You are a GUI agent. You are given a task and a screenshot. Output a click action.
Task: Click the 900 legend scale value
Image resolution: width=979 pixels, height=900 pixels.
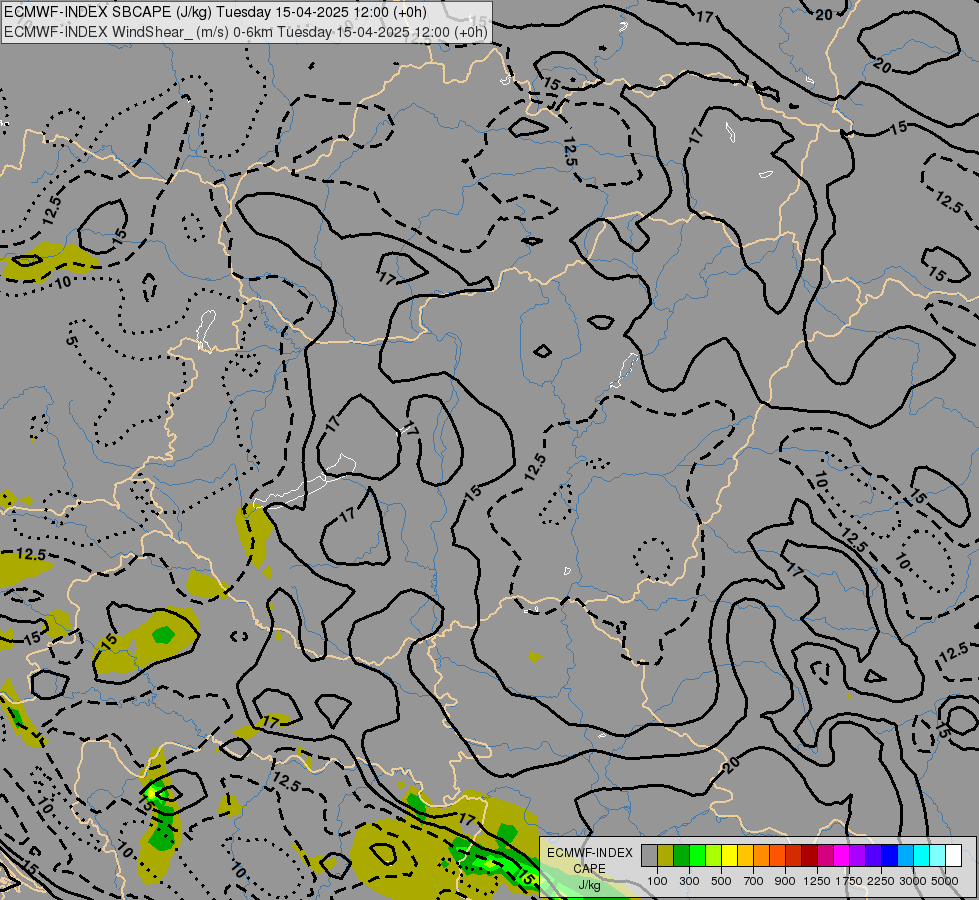pyautogui.click(x=785, y=881)
